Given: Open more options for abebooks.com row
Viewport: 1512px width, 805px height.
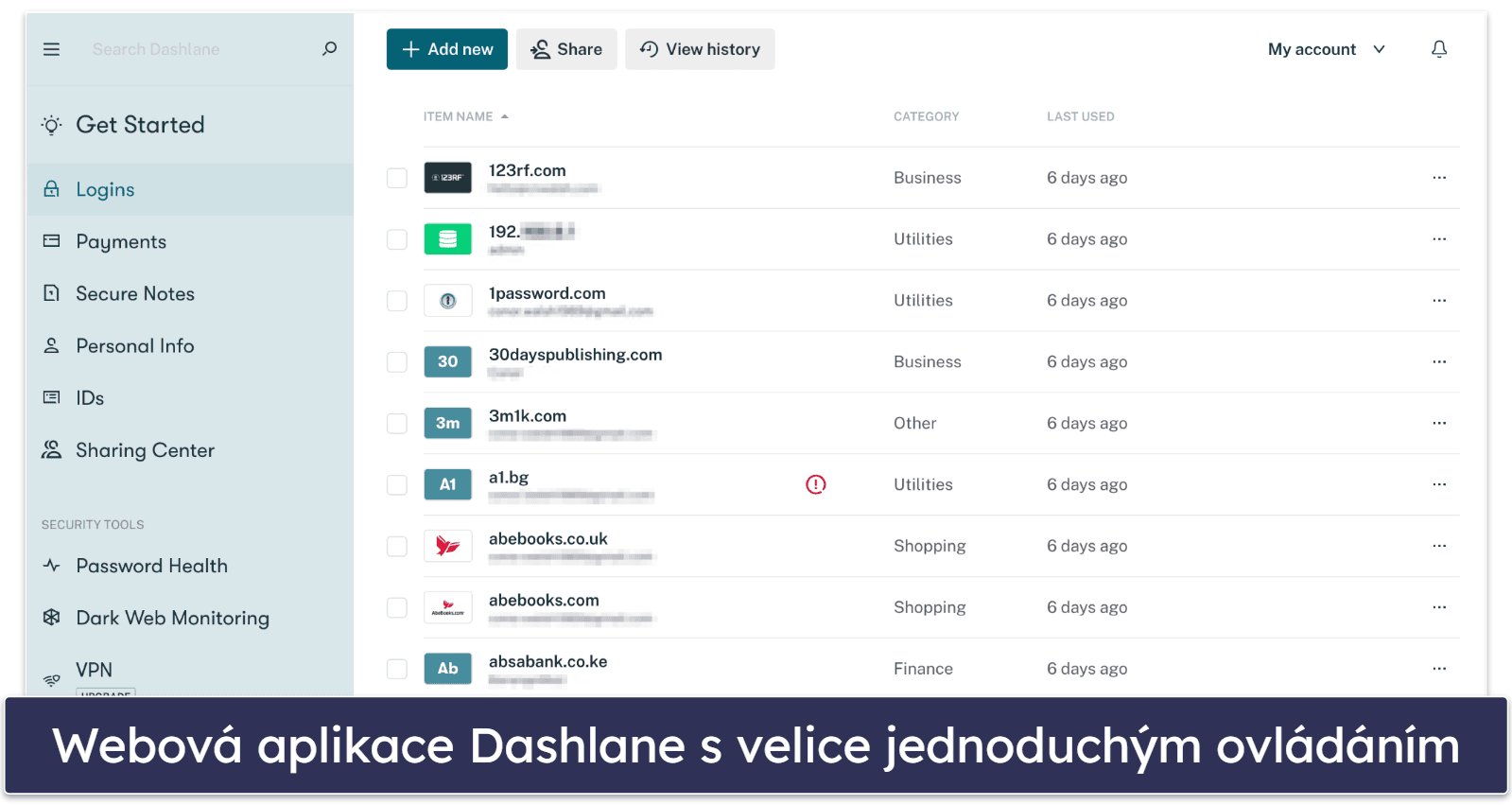Looking at the screenshot, I should click(1438, 607).
